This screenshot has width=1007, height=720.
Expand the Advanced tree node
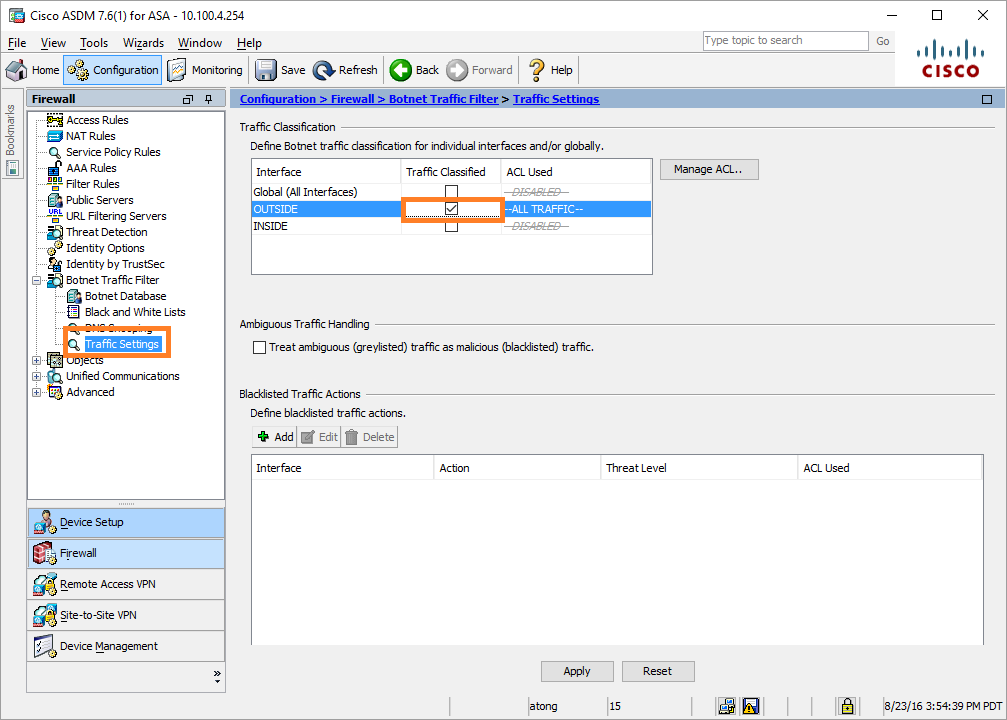(37, 392)
